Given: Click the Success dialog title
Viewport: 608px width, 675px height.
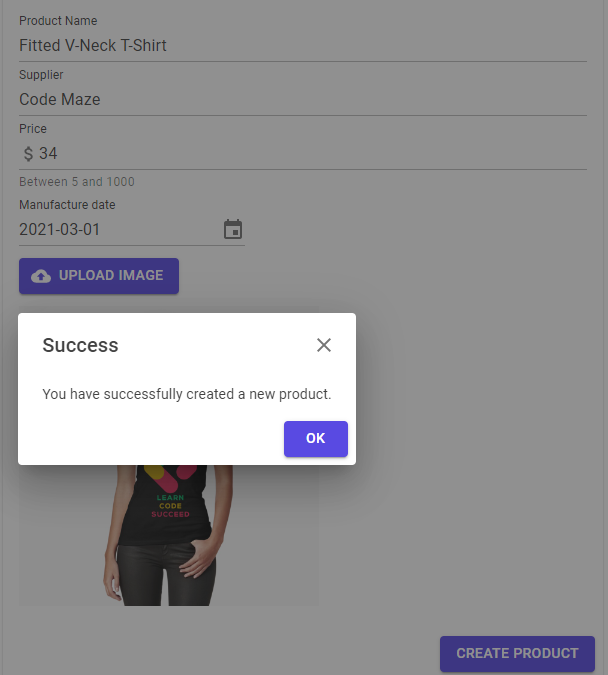Looking at the screenshot, I should click(x=80, y=346).
